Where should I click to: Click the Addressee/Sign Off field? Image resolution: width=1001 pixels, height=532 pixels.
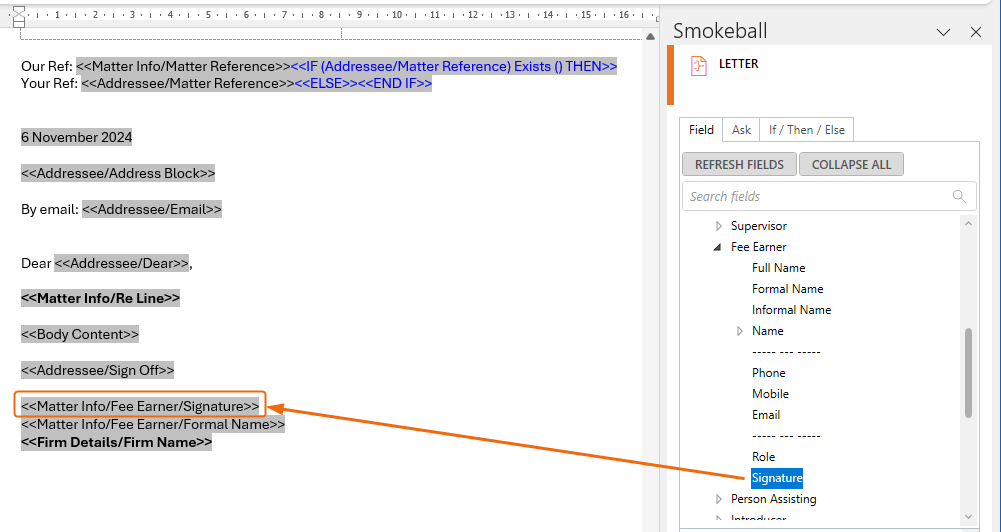(x=98, y=370)
